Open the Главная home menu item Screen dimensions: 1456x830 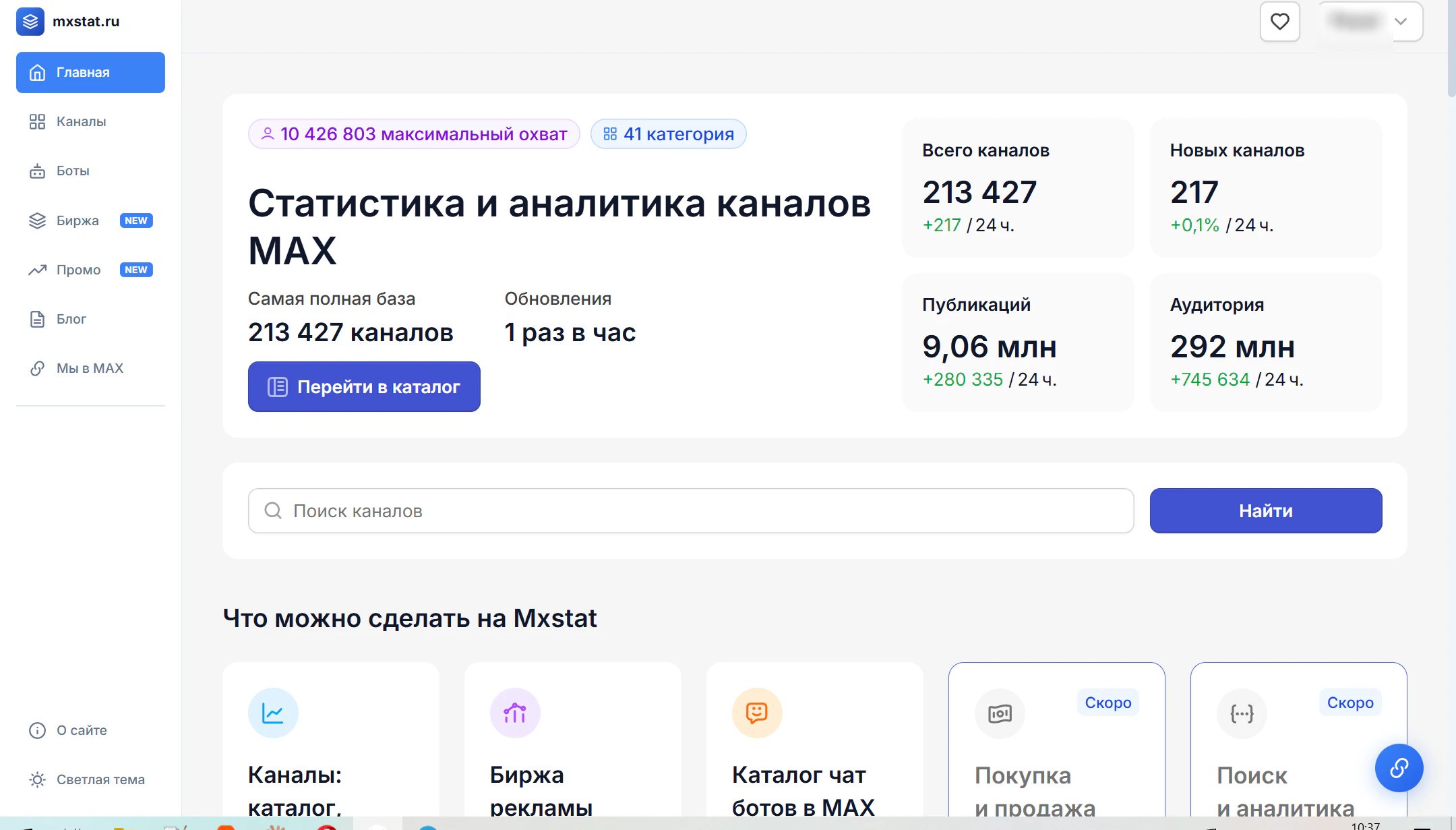coord(90,72)
